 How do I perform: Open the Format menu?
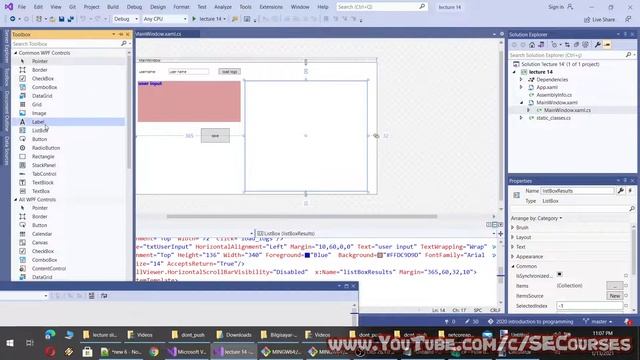pyautogui.click(x=181, y=7)
